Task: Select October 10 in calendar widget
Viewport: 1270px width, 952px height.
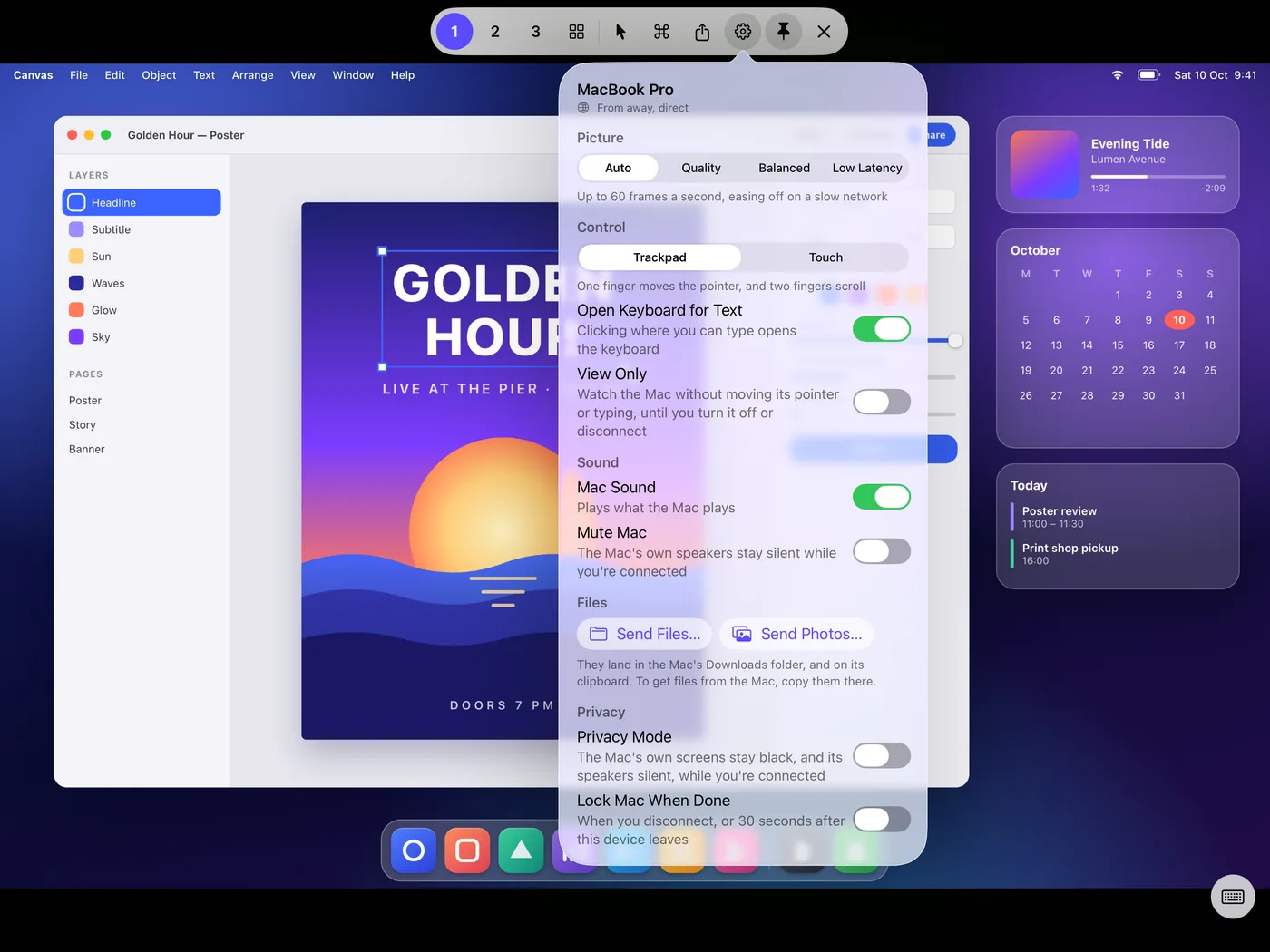Action: pos(1179,320)
